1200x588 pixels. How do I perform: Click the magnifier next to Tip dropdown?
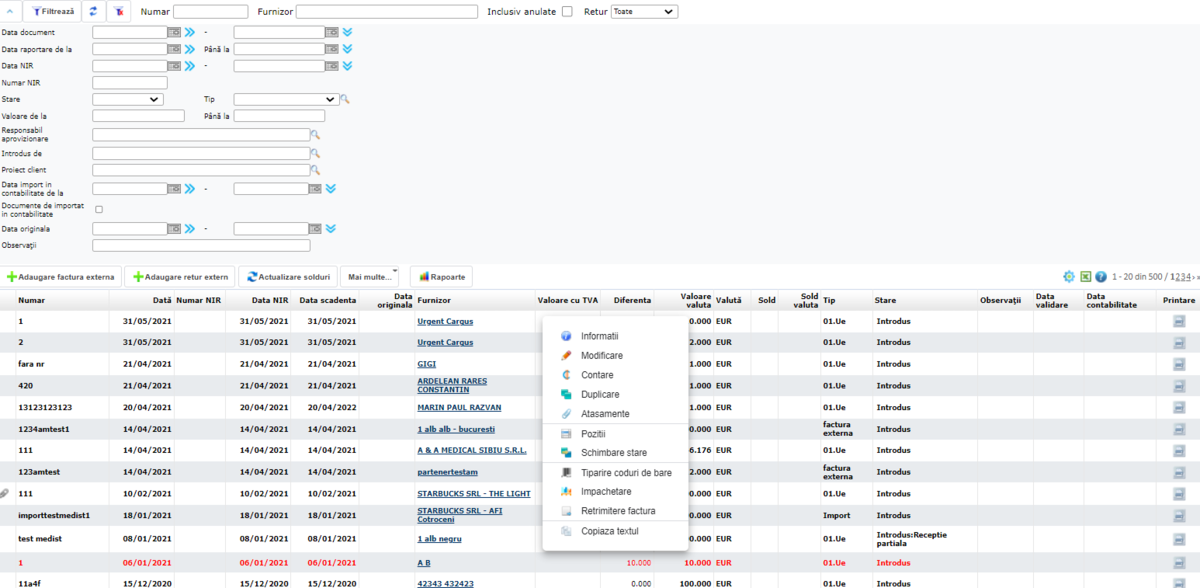345,100
